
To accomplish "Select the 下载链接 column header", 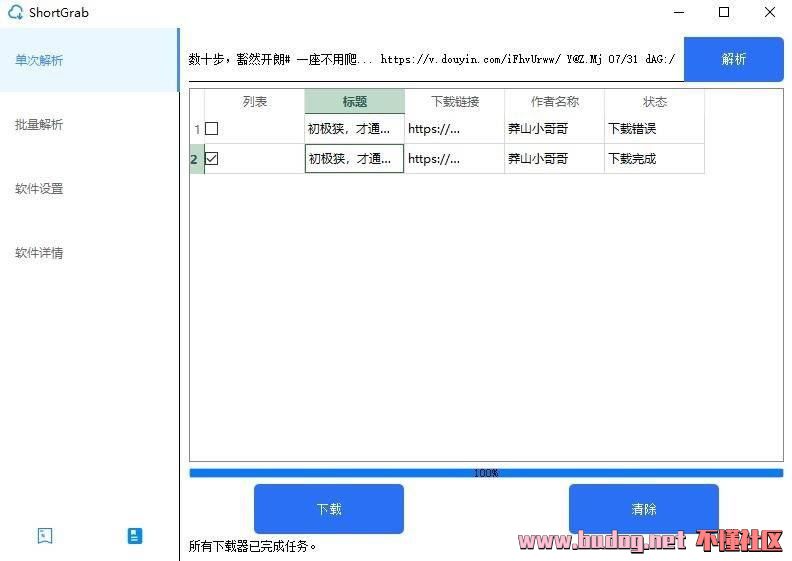I will tap(455, 101).
